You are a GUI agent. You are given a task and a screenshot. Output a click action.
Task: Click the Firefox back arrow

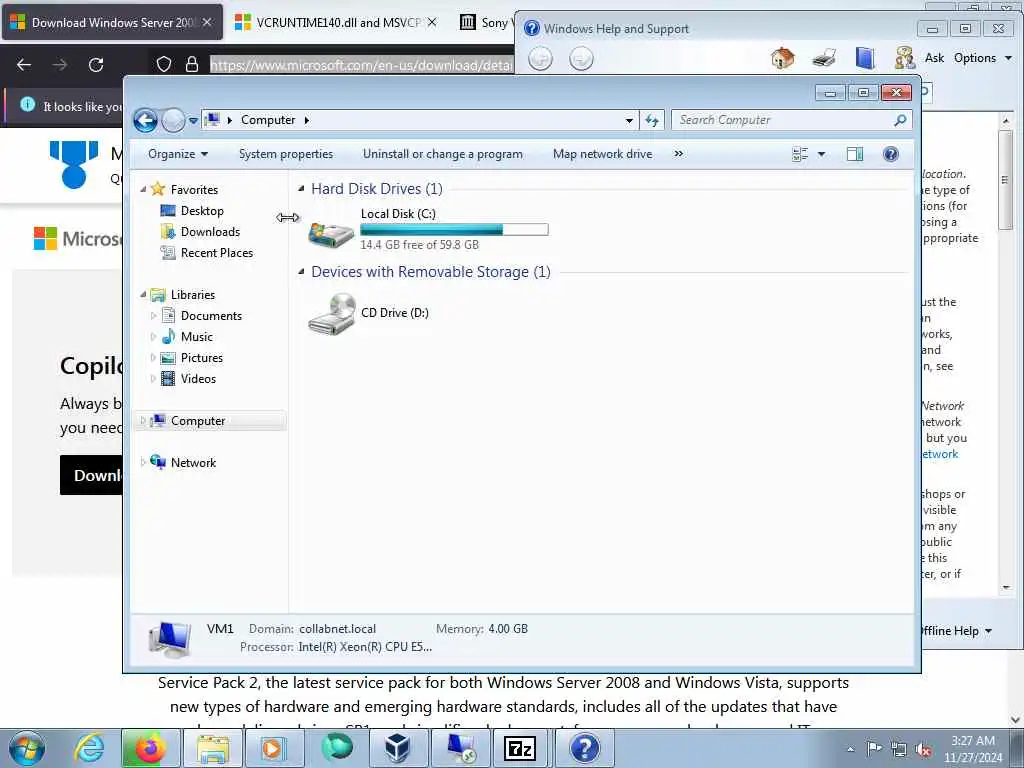pos(24,65)
